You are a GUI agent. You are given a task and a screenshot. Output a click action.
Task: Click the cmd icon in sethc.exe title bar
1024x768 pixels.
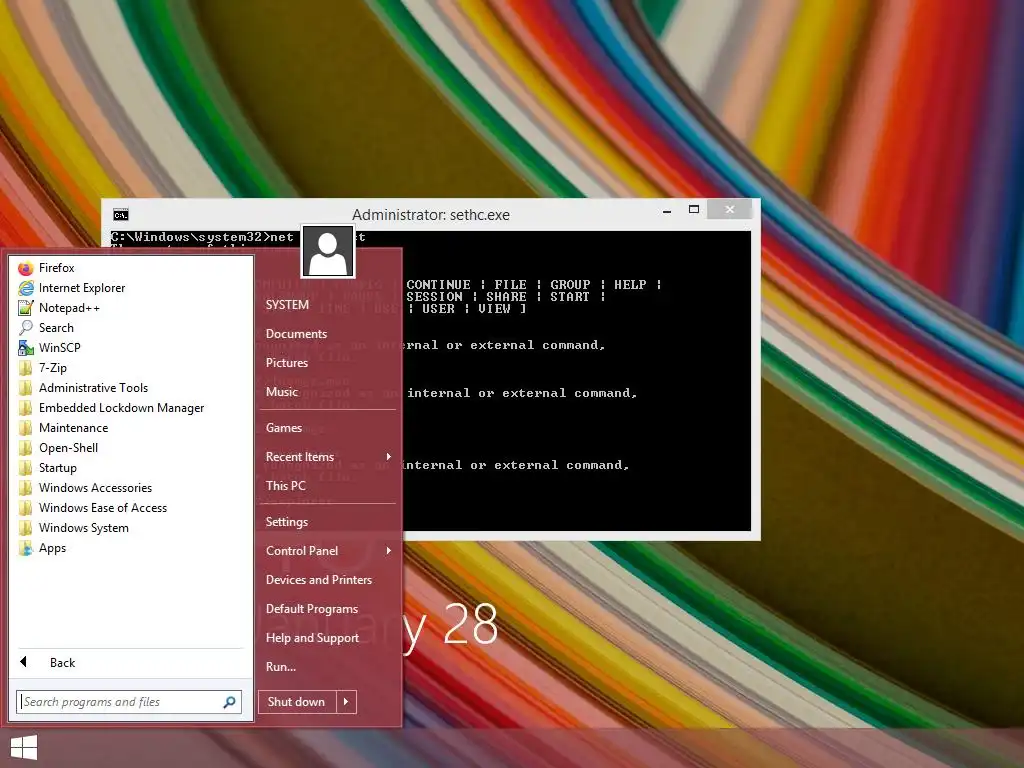(121, 215)
